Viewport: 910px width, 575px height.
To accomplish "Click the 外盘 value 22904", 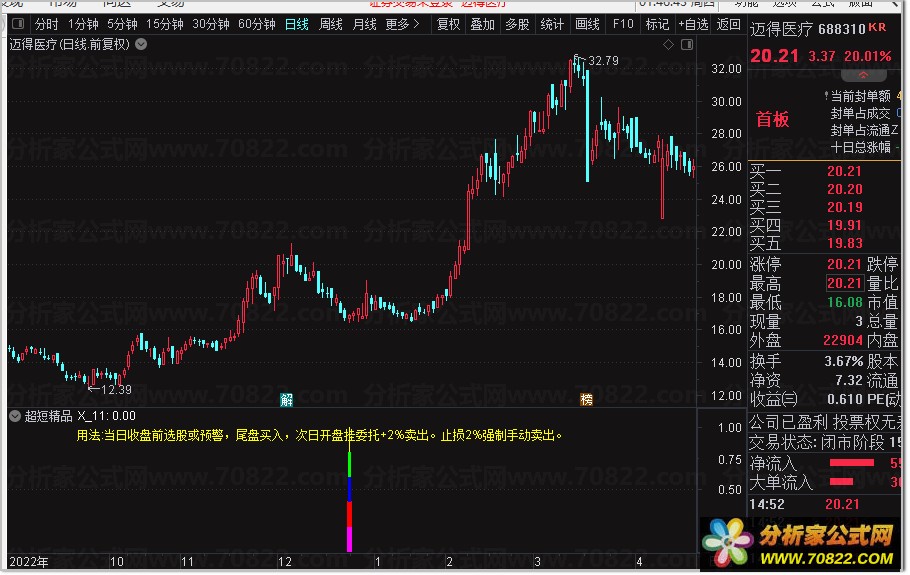I will click(x=843, y=340).
